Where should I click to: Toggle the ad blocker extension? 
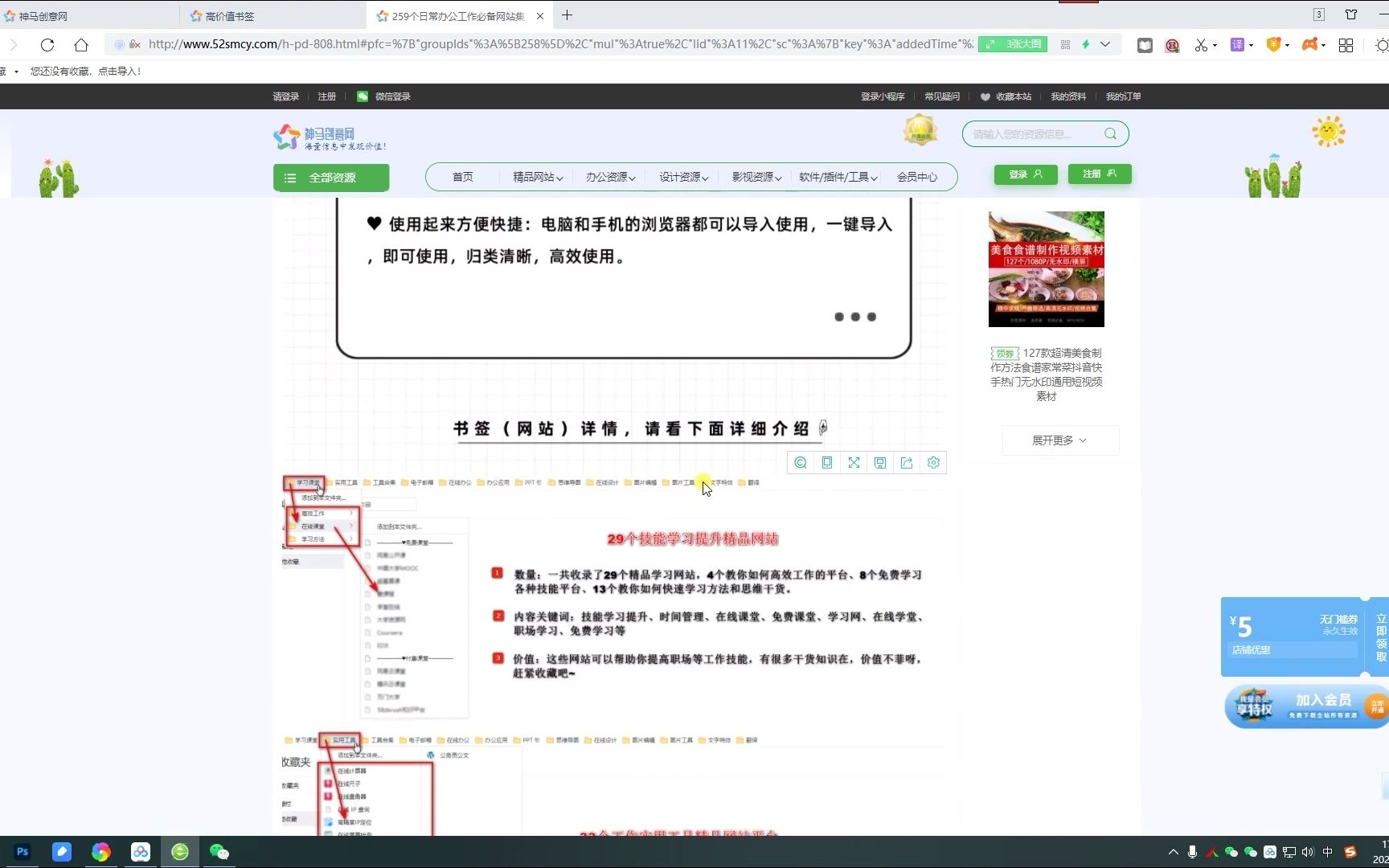coord(1172,45)
